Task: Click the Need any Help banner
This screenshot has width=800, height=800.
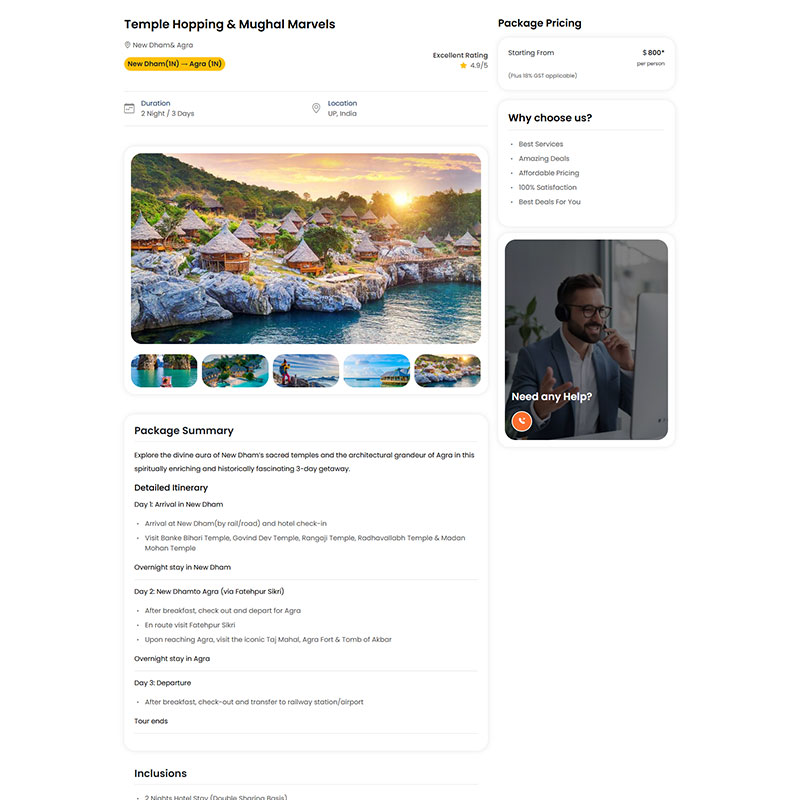Action: coord(586,340)
